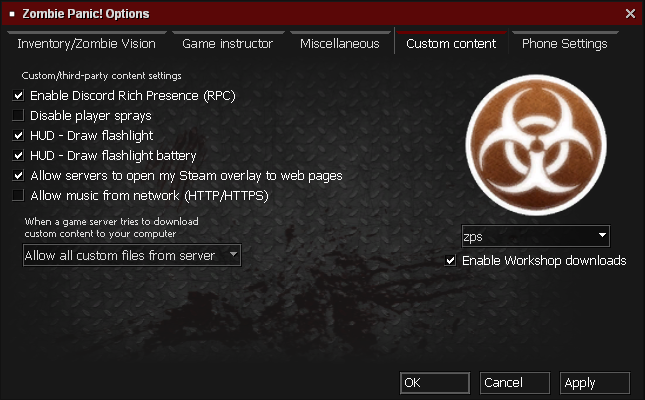Click the Cancel button
Viewport: 645px width, 400px height.
(x=515, y=383)
